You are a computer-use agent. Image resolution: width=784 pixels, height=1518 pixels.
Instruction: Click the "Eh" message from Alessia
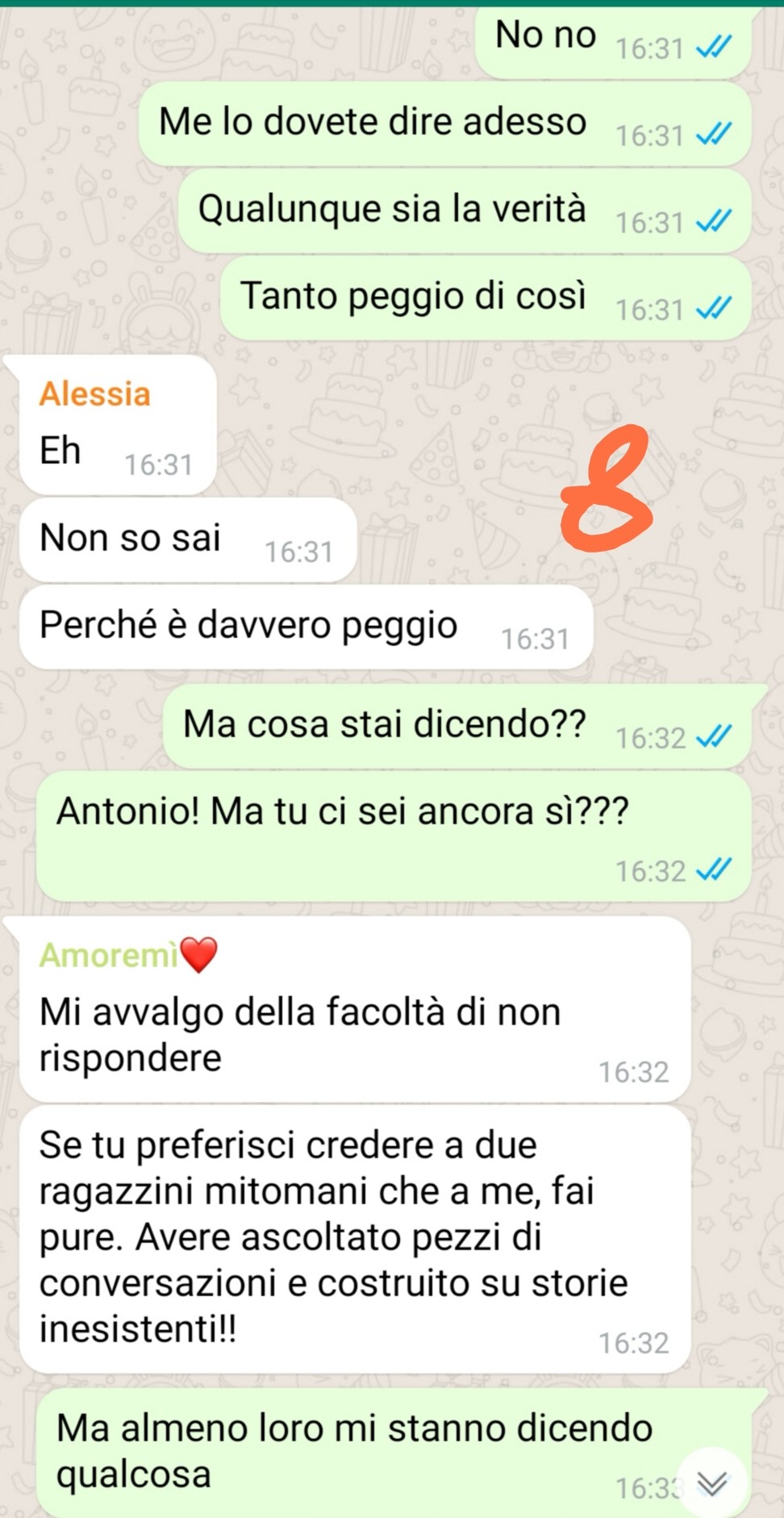[x=118, y=426]
